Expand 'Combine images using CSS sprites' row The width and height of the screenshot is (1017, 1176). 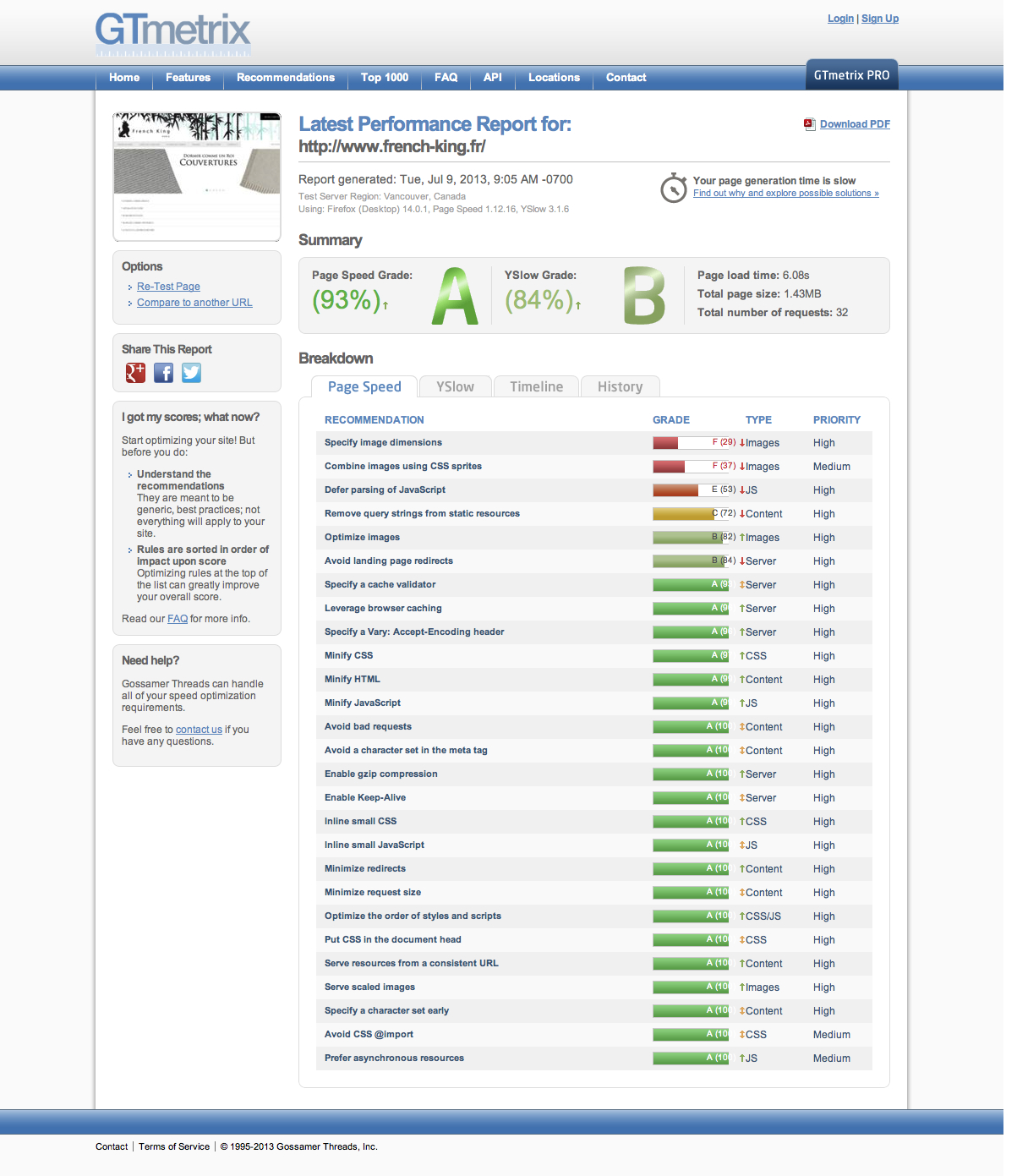[594, 467]
